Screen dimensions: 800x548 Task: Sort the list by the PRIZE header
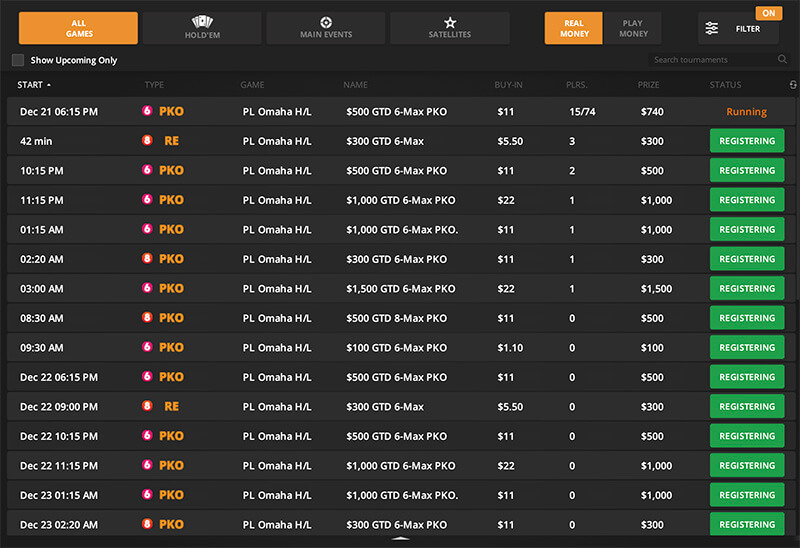[x=648, y=85]
